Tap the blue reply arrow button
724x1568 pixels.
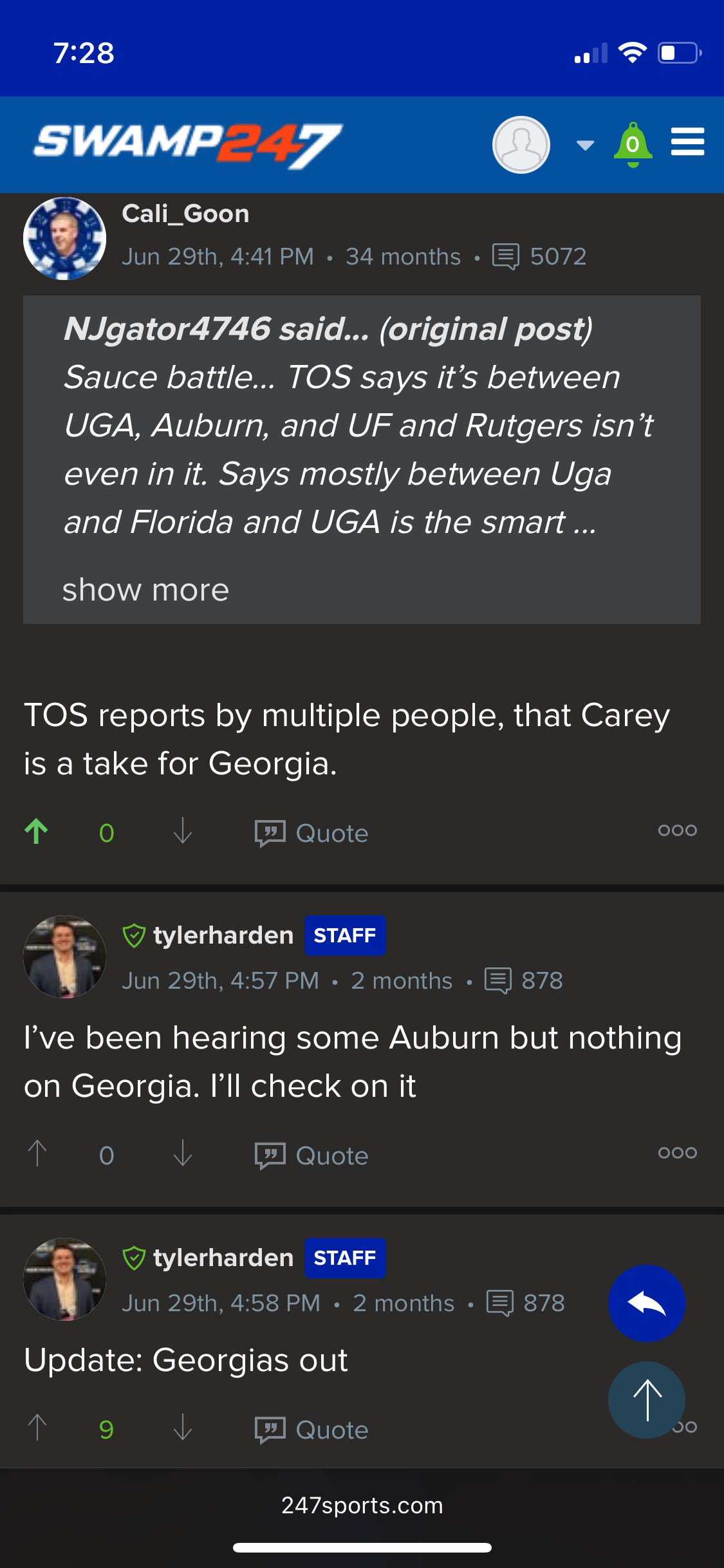point(647,1303)
